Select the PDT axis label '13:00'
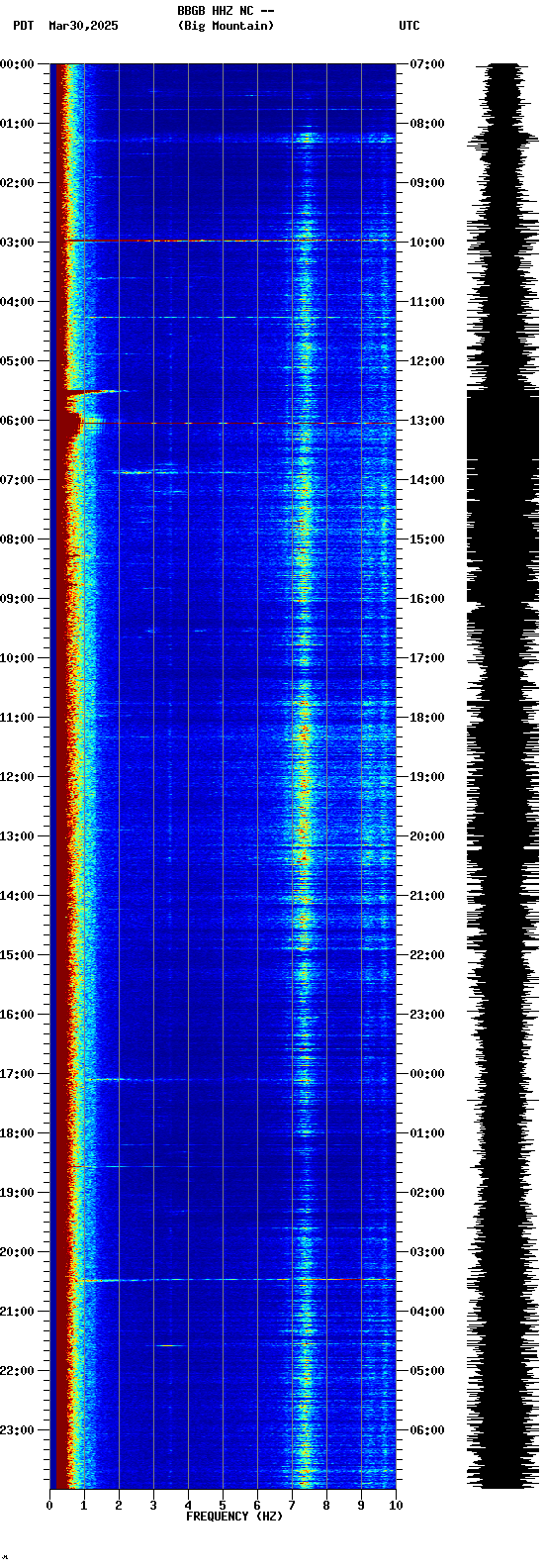546x1568 pixels. tap(17, 836)
